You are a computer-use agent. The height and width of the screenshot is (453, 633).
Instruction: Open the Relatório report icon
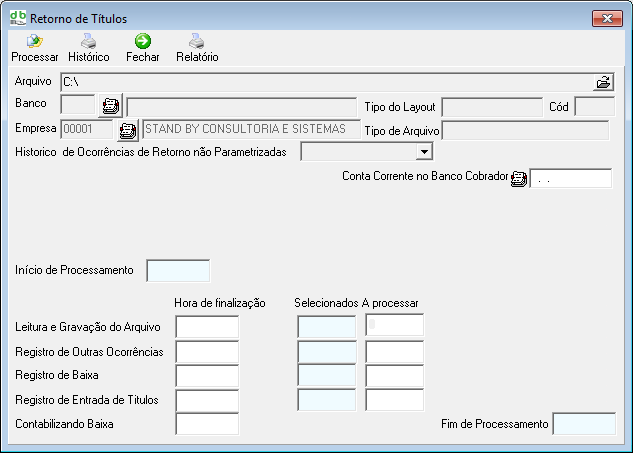(197, 42)
